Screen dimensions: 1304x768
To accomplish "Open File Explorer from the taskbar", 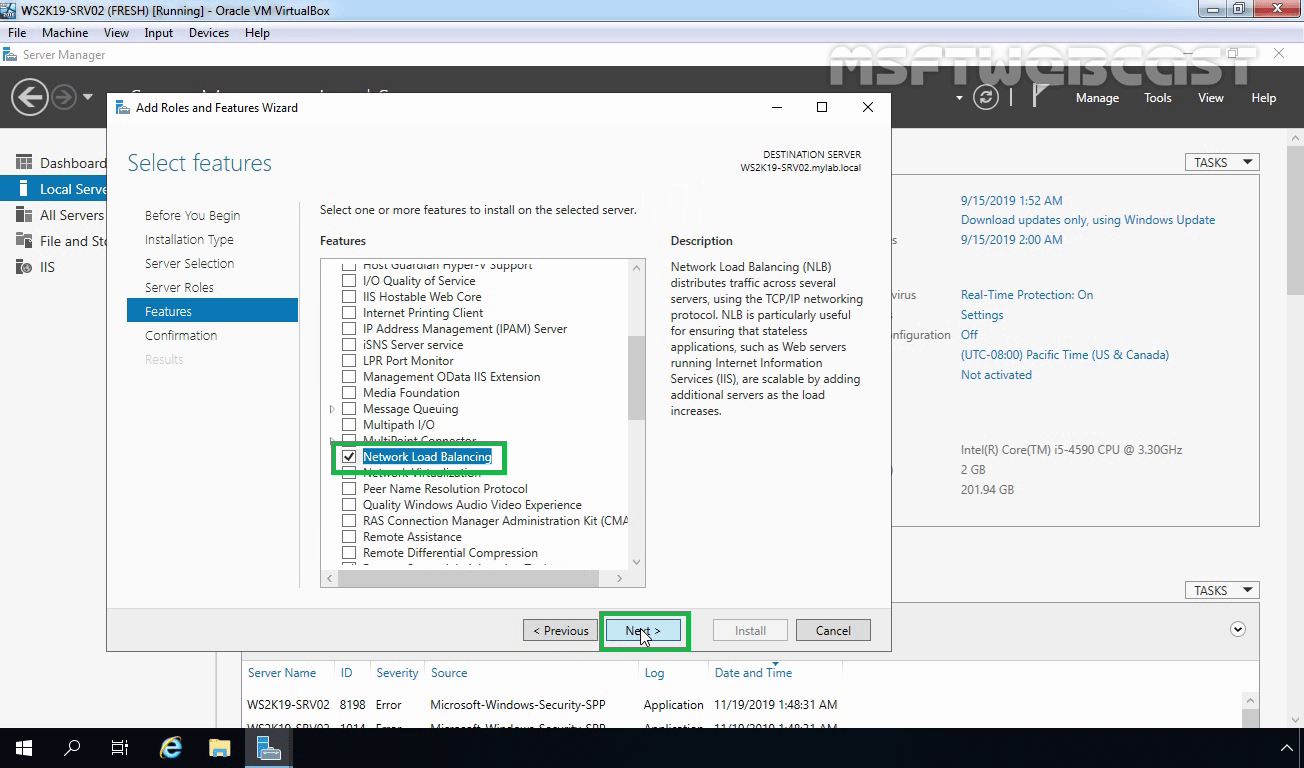I will 219,747.
